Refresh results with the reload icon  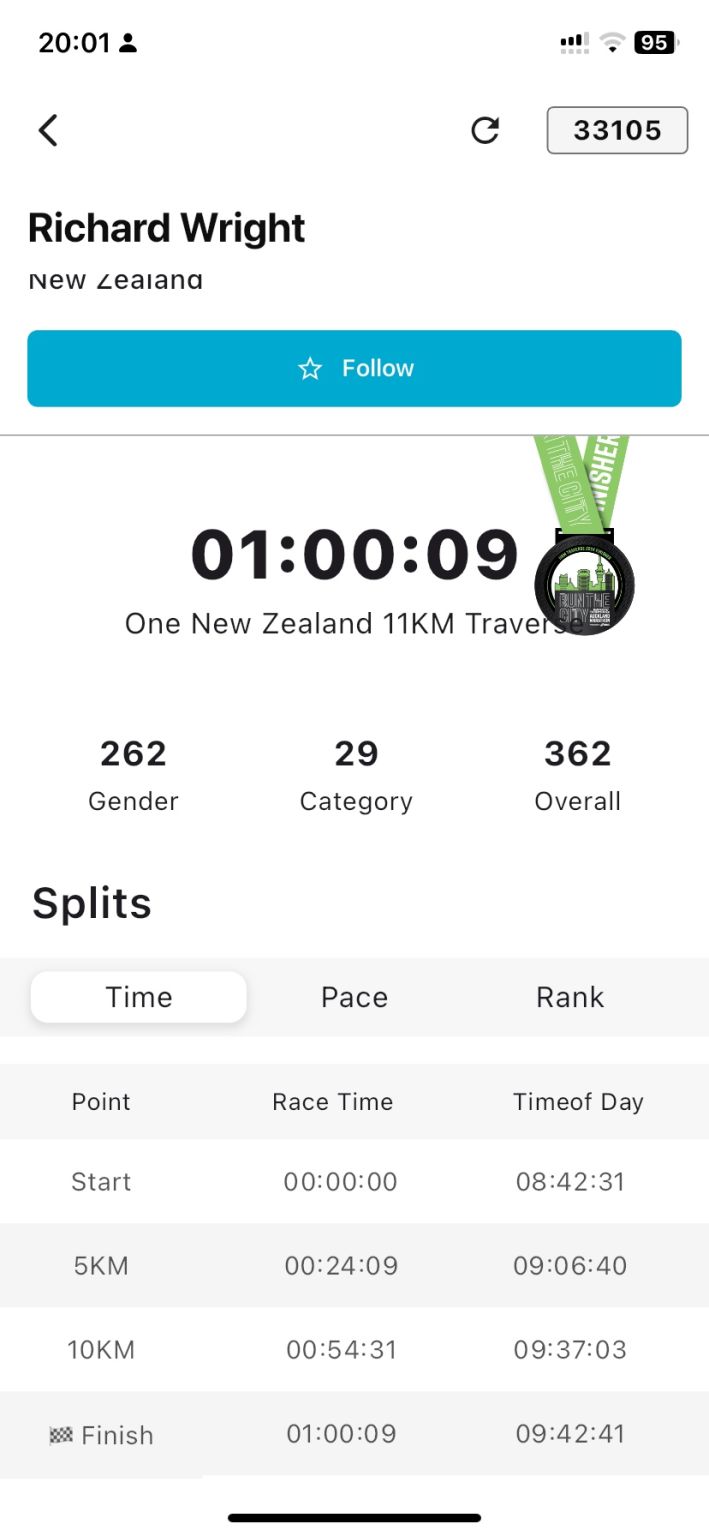(485, 130)
